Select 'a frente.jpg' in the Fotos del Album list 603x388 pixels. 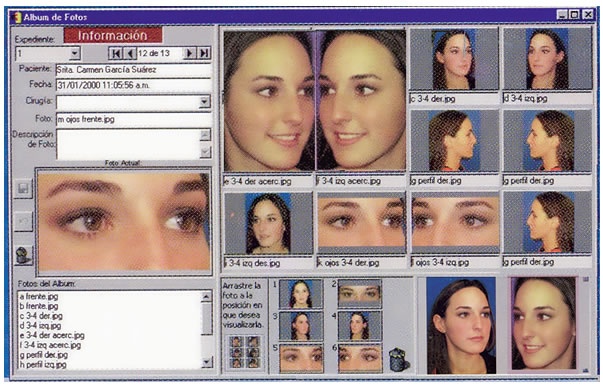pyautogui.click(x=39, y=296)
